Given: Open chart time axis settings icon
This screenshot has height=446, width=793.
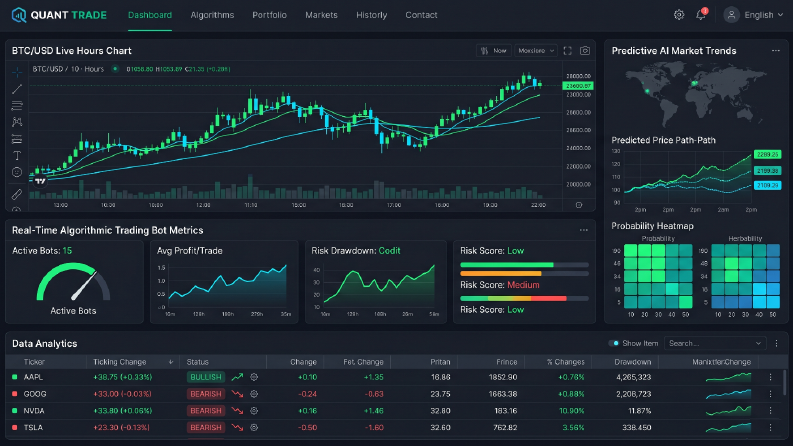Looking at the screenshot, I should [x=579, y=205].
